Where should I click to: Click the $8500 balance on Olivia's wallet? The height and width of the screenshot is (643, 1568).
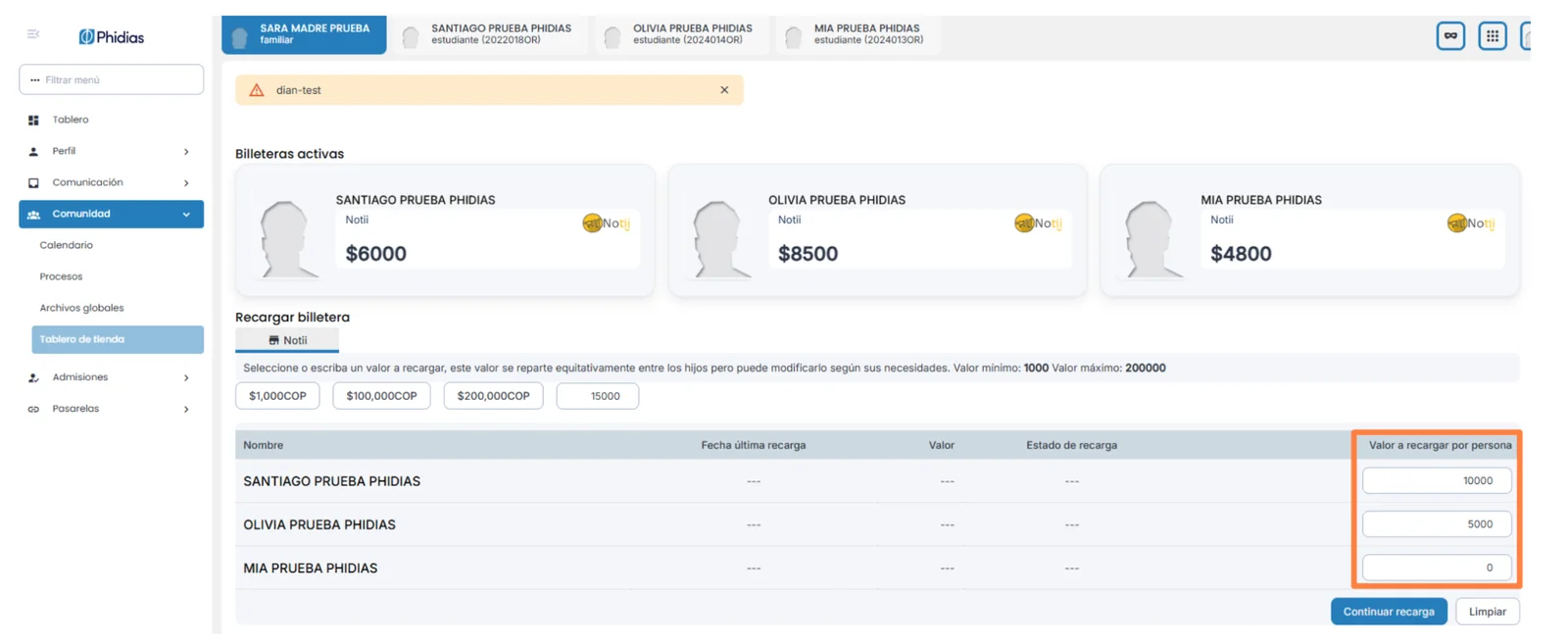pyautogui.click(x=808, y=254)
